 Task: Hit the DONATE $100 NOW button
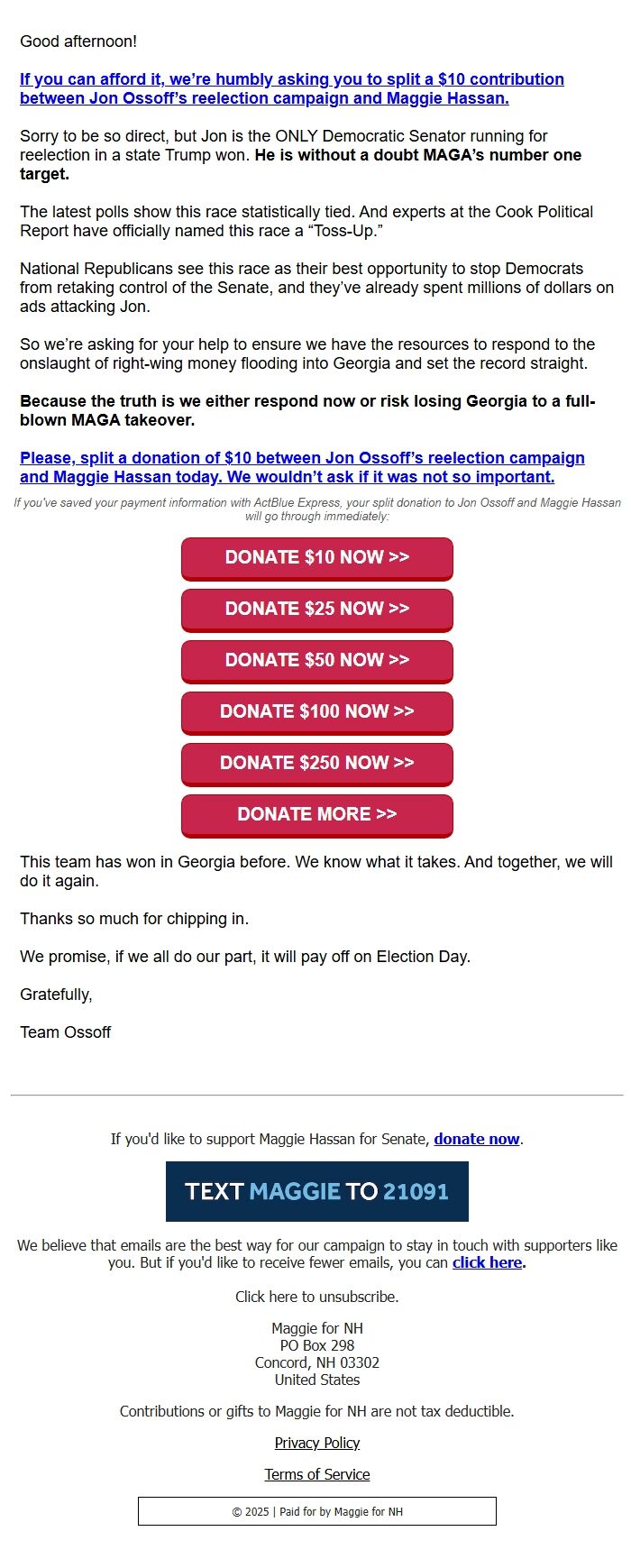click(x=317, y=712)
